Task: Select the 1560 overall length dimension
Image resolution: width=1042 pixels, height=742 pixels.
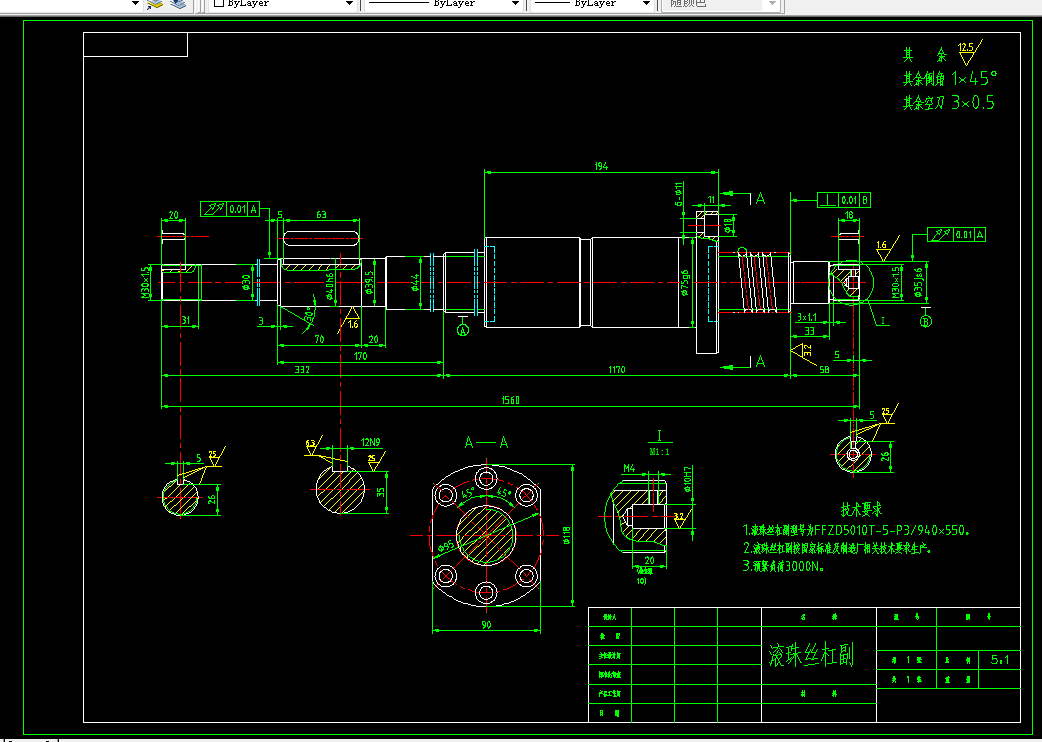Action: [510, 400]
